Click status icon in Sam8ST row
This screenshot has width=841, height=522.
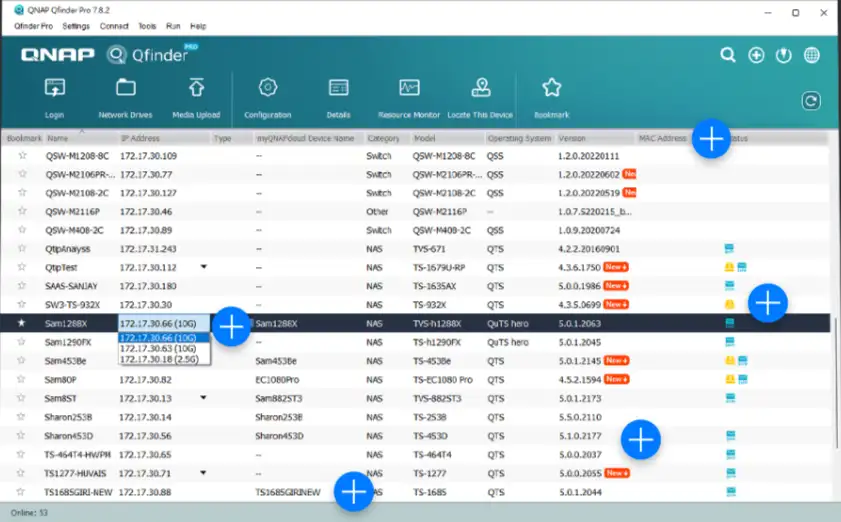point(730,398)
